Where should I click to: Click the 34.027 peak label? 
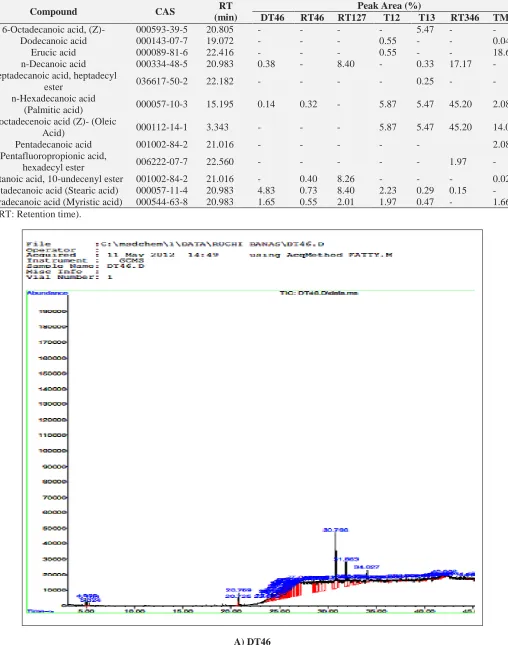(x=367, y=567)
